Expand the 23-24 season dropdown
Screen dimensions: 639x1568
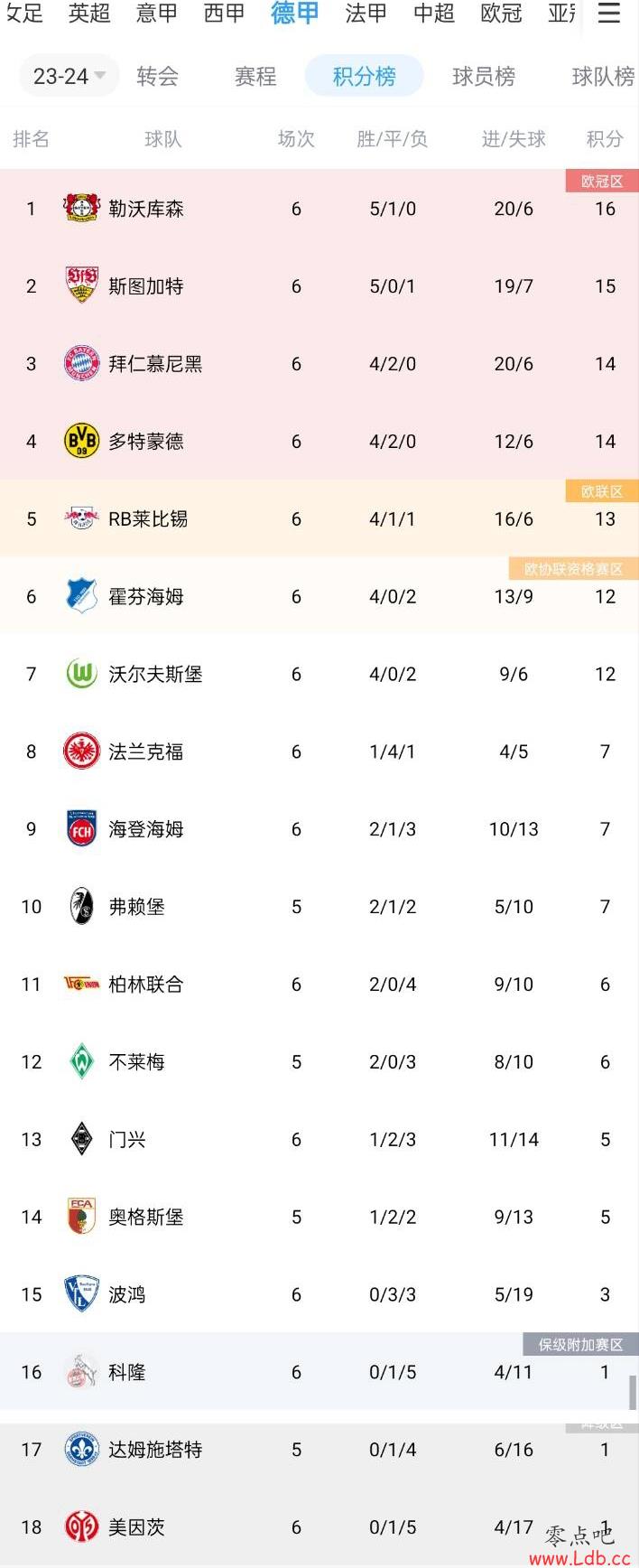coord(69,76)
